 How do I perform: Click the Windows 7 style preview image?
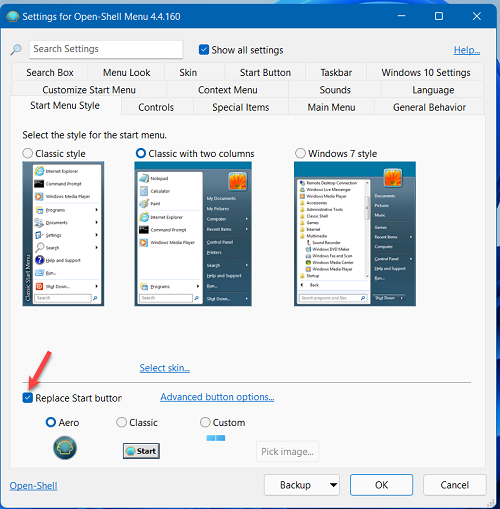click(355, 234)
